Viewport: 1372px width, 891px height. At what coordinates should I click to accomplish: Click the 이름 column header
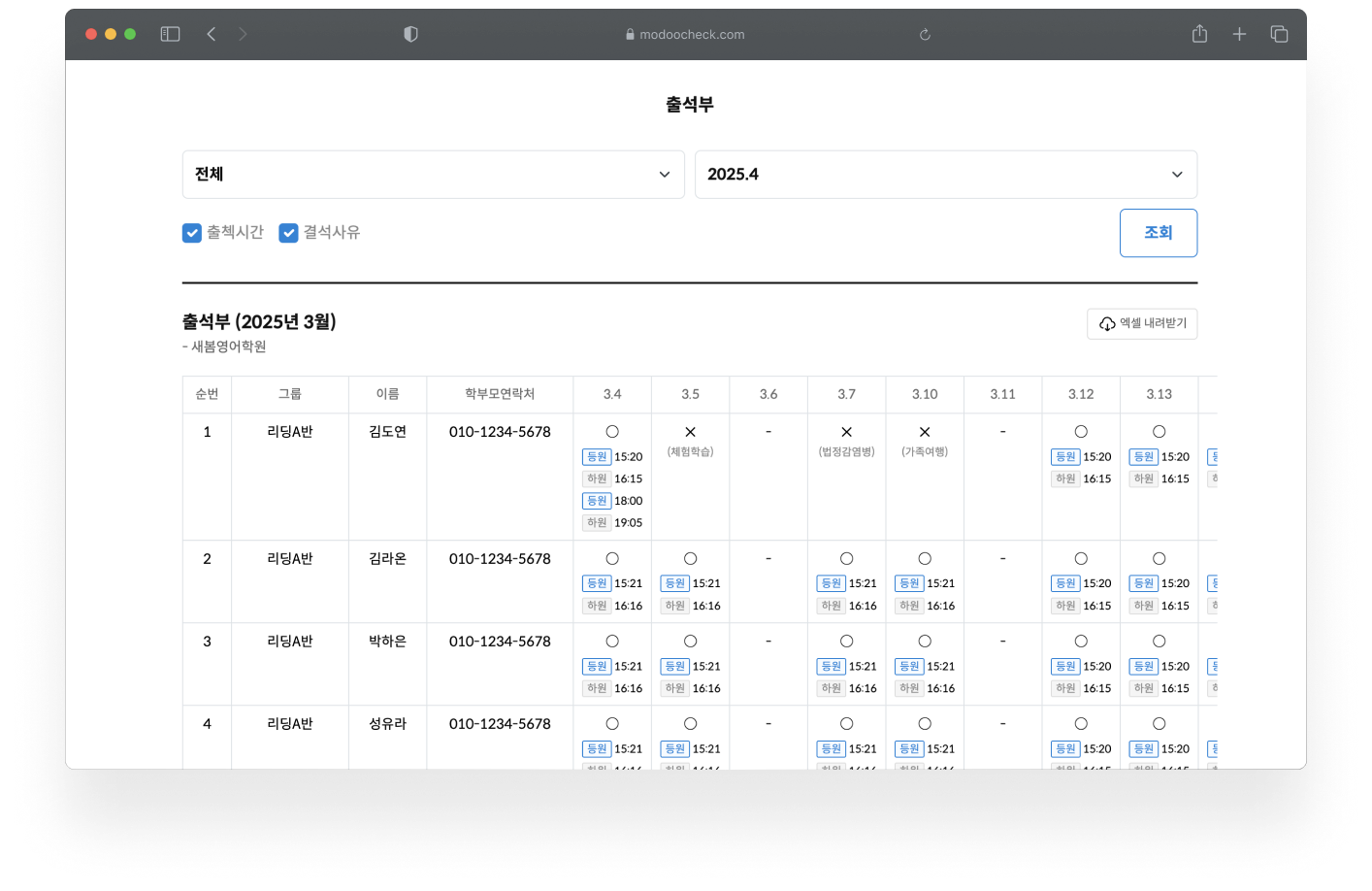(x=387, y=394)
